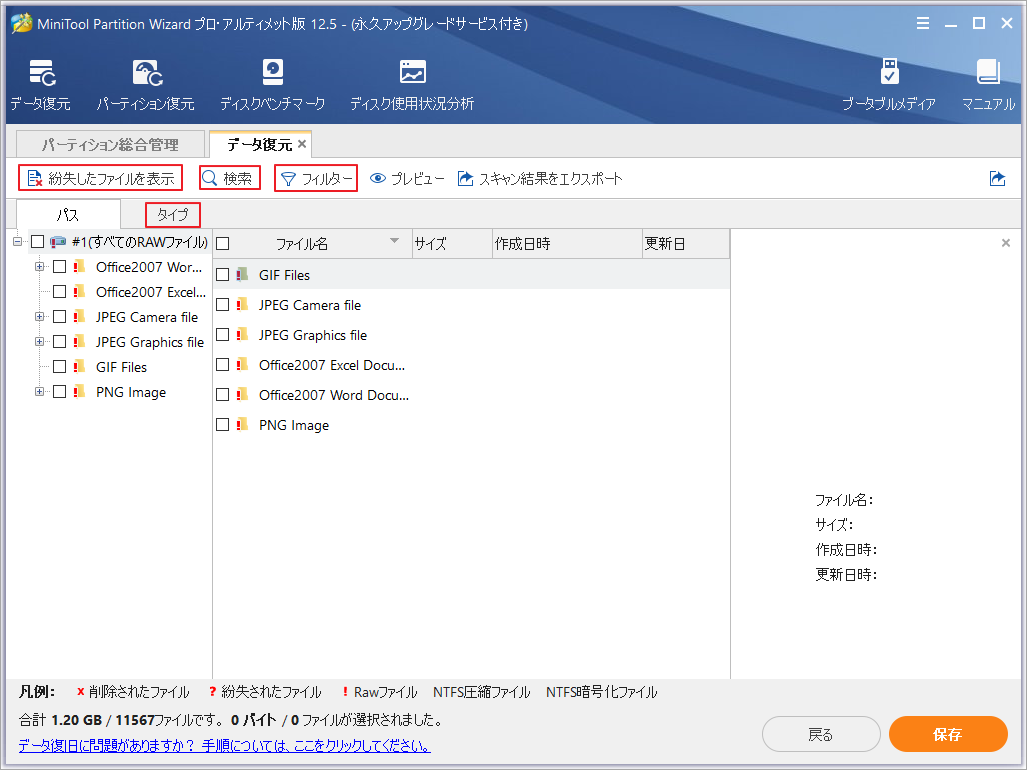Close the データ復元 tab
The height and width of the screenshot is (770, 1027).
(x=302, y=144)
